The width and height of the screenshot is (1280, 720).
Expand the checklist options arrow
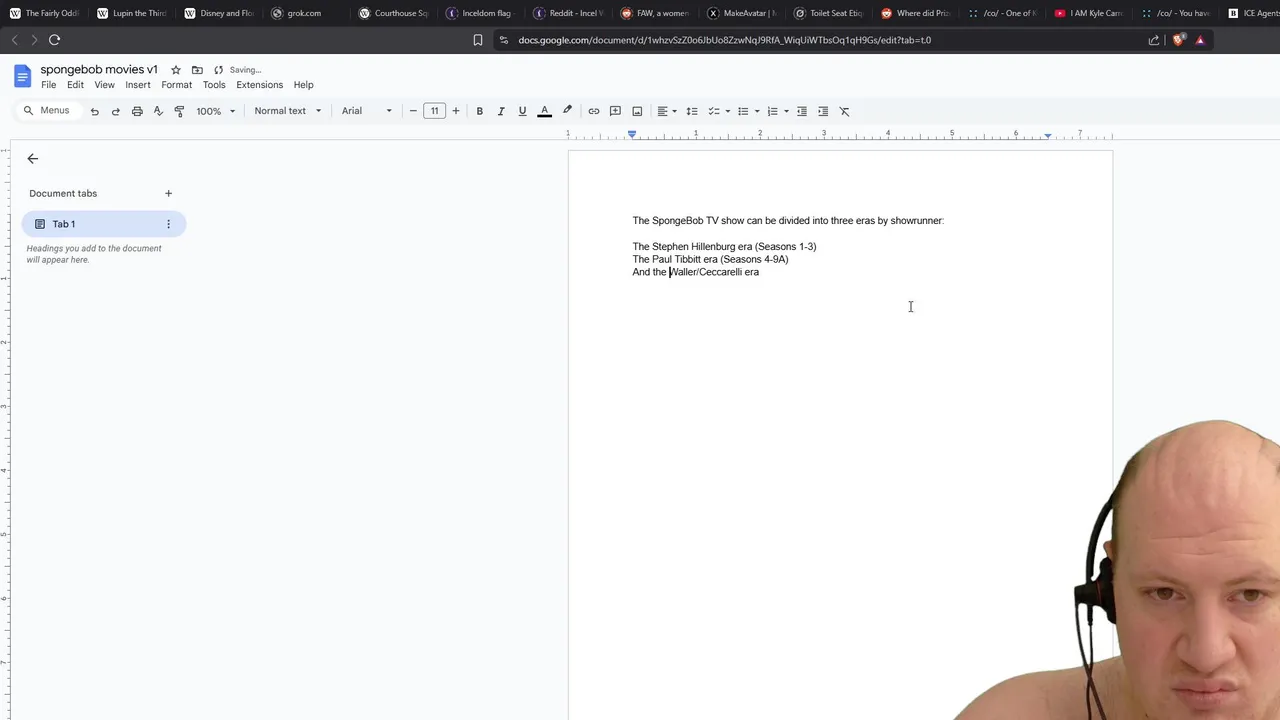[727, 111]
